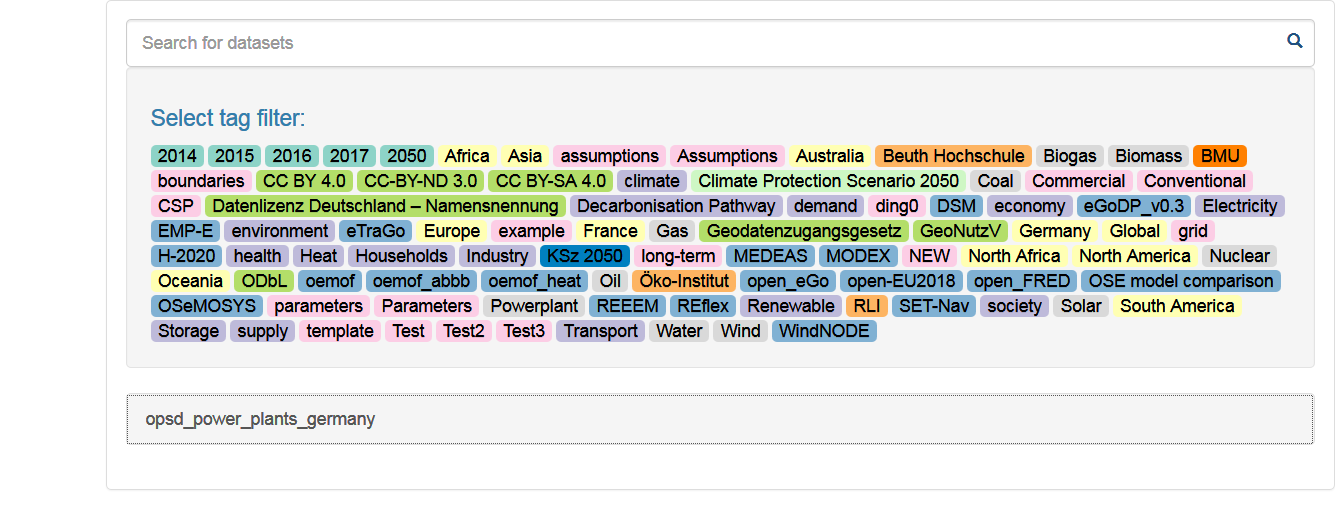Pick the Commercial tag

pyautogui.click(x=1079, y=181)
